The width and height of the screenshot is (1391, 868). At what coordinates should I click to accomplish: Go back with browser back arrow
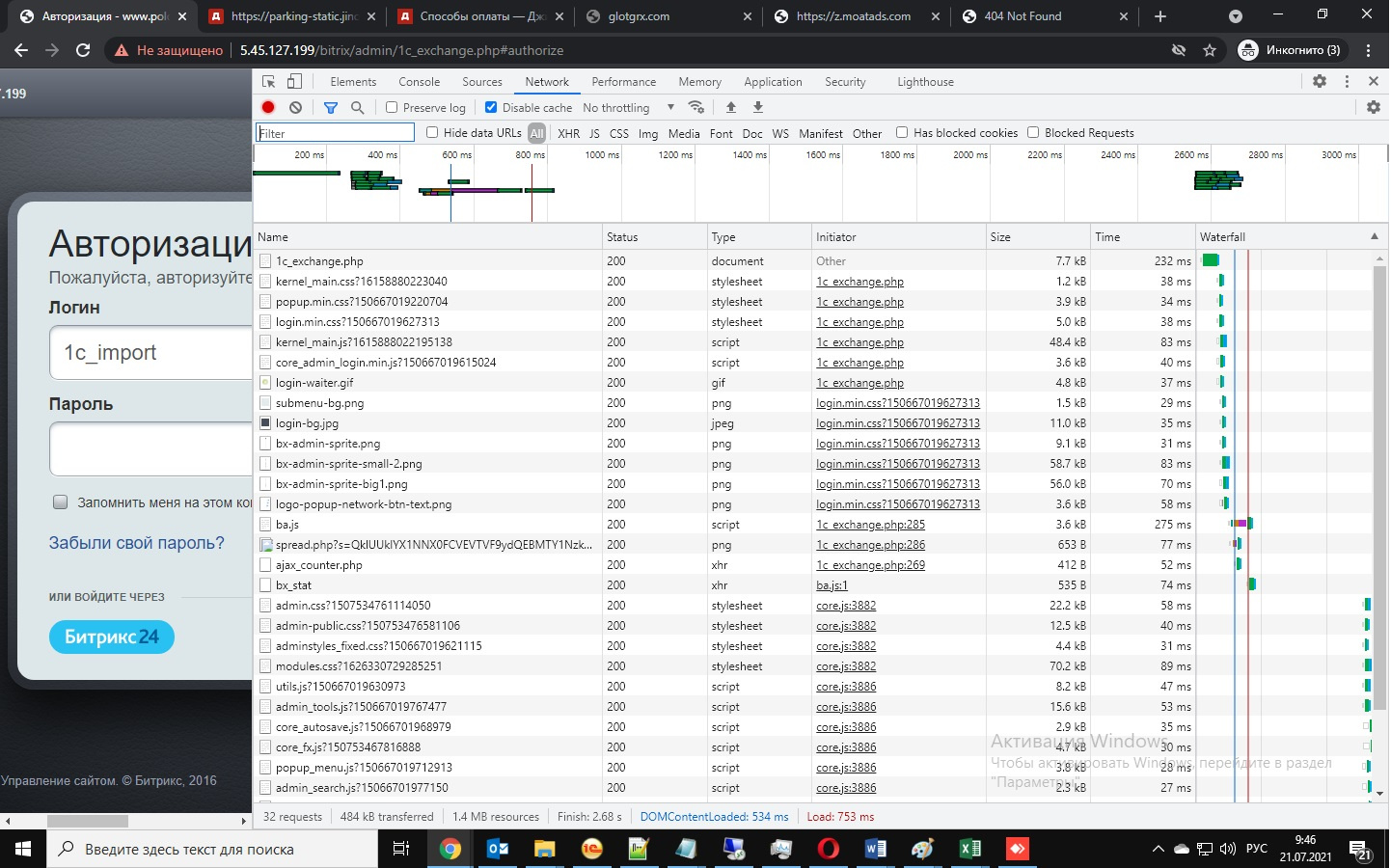(x=21, y=50)
